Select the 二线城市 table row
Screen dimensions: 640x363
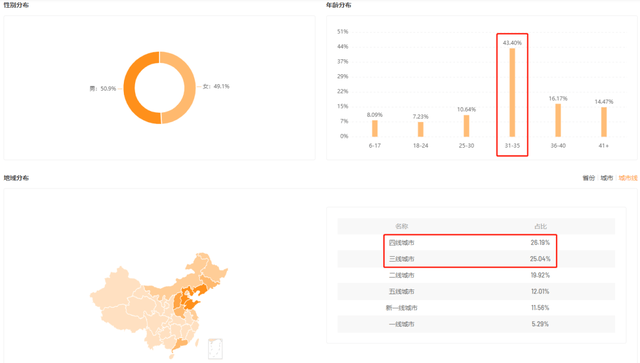click(x=476, y=275)
